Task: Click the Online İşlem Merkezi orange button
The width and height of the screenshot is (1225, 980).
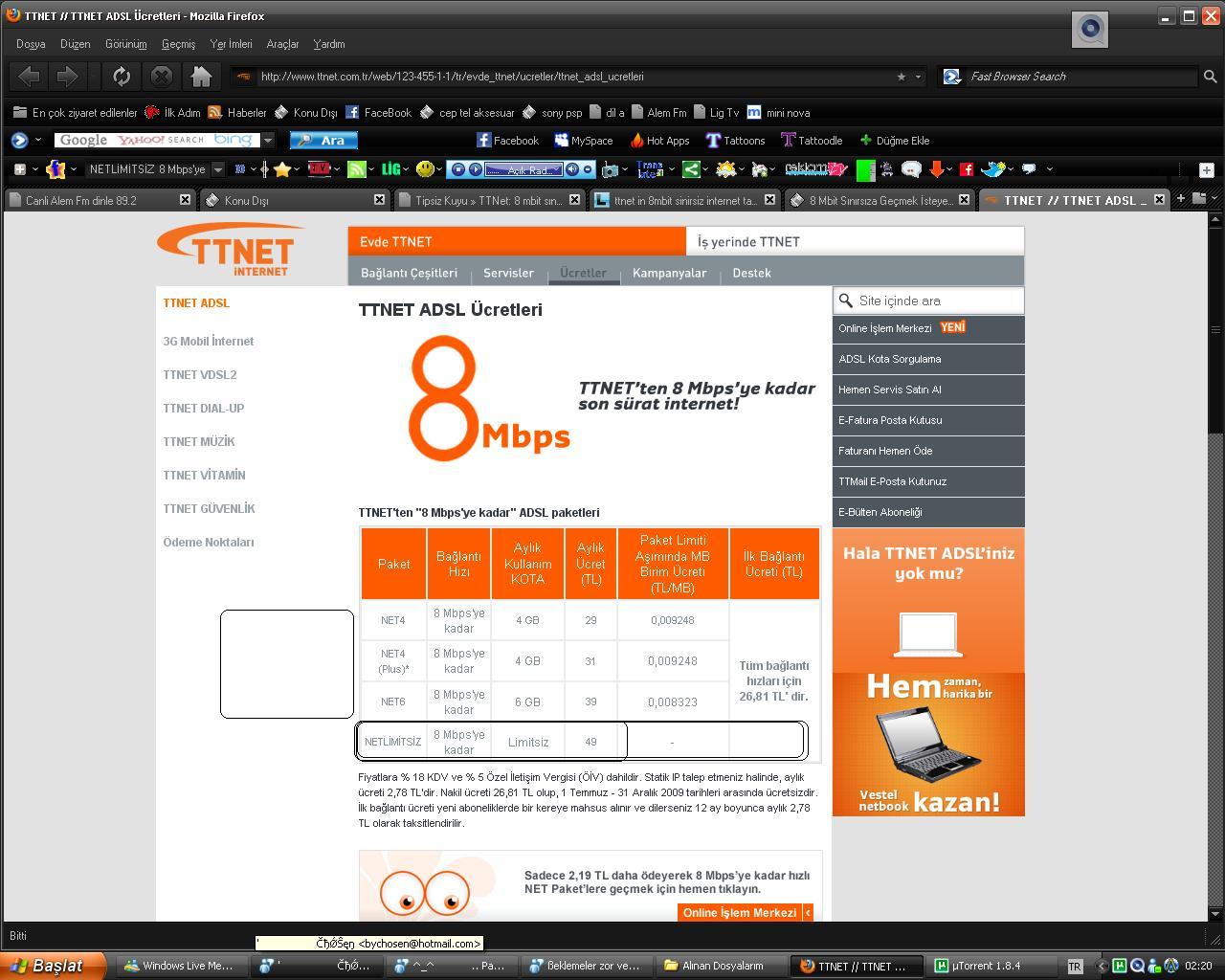Action: click(746, 913)
